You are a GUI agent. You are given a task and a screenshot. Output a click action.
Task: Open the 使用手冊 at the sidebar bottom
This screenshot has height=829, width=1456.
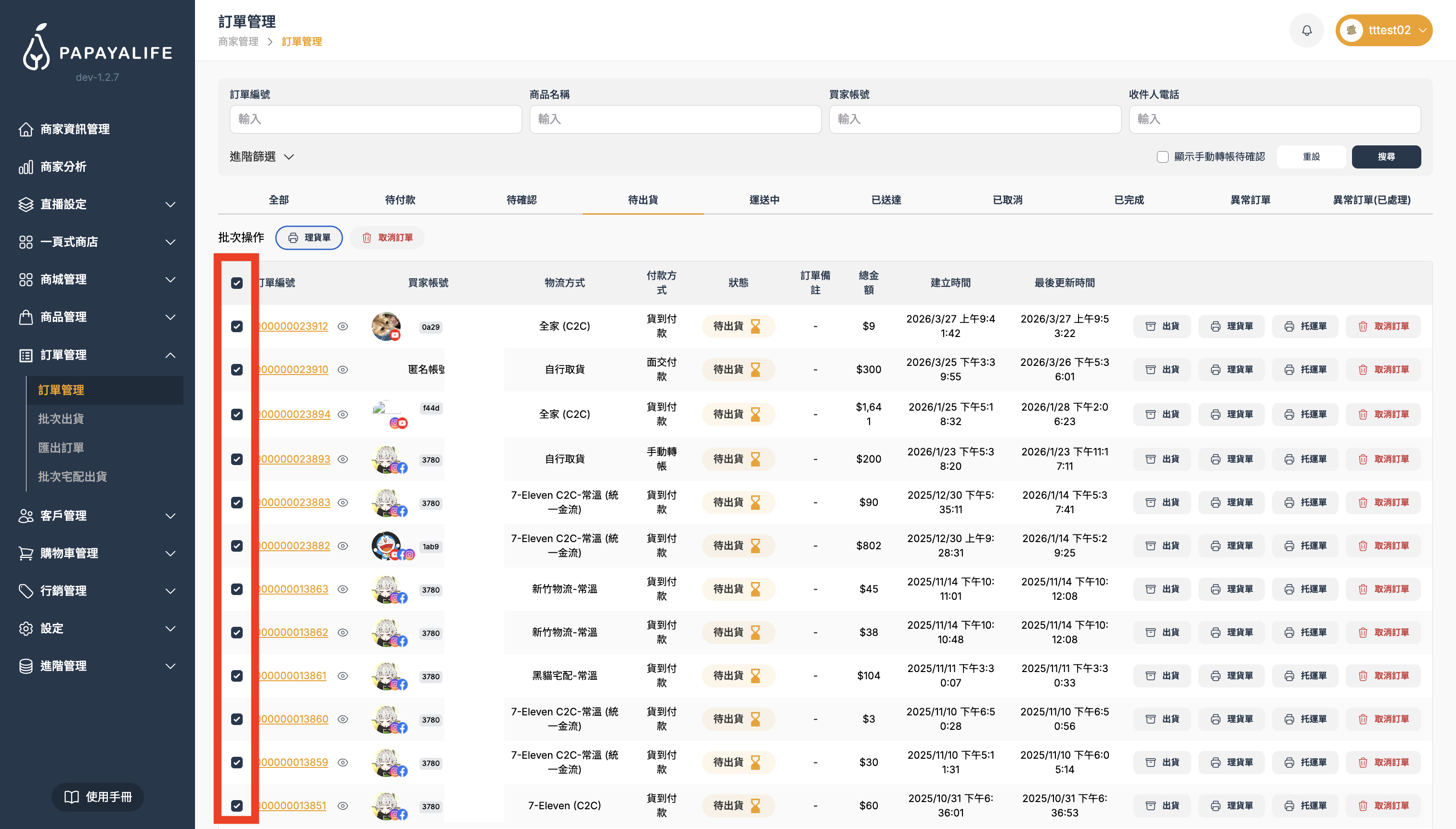coord(97,797)
